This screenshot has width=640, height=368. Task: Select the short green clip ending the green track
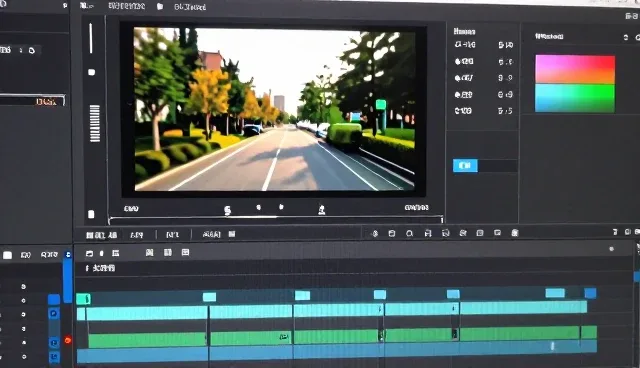(x=589, y=332)
